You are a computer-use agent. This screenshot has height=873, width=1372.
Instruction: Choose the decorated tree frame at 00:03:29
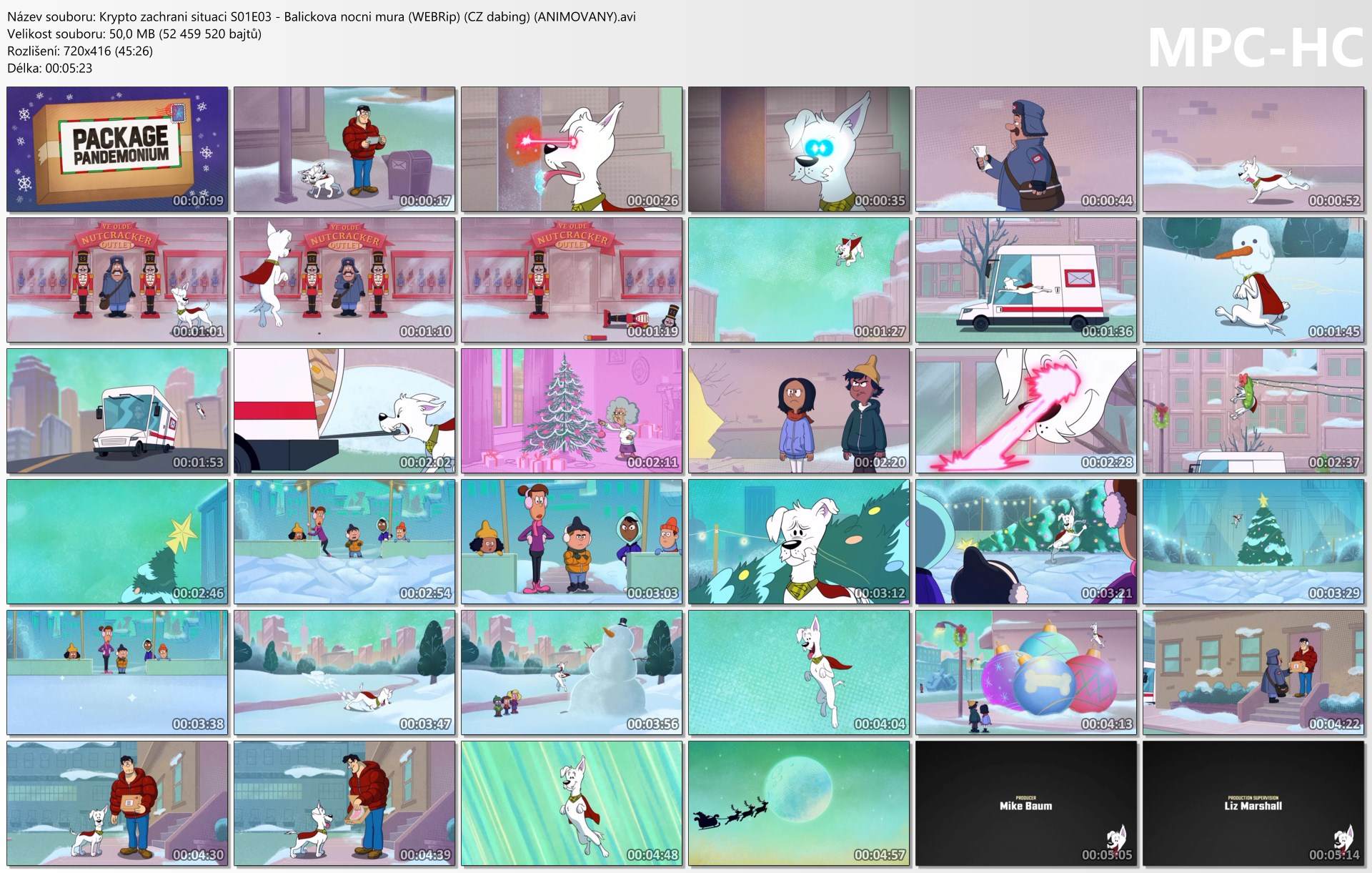[x=1253, y=542]
